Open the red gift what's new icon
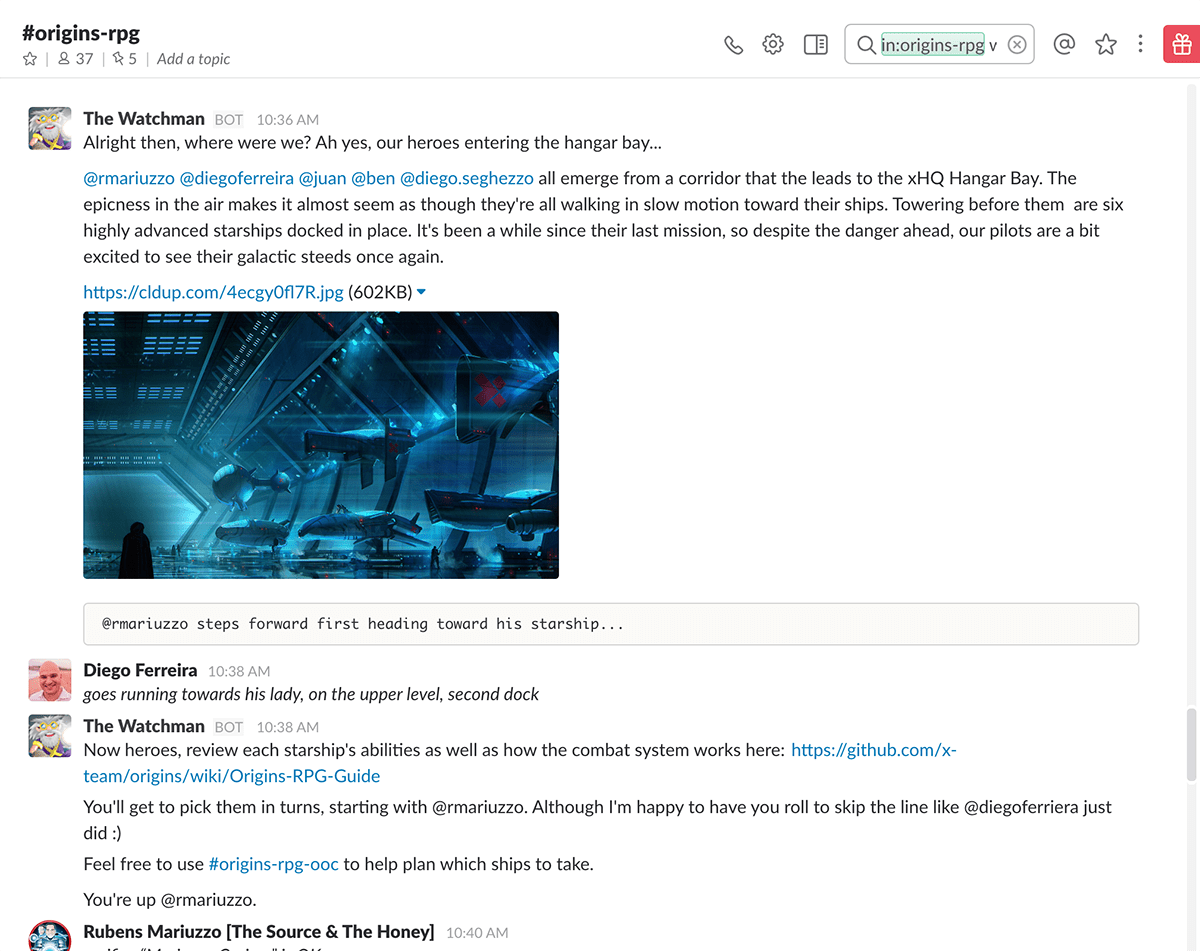This screenshot has height=951, width=1200. 1182,44
